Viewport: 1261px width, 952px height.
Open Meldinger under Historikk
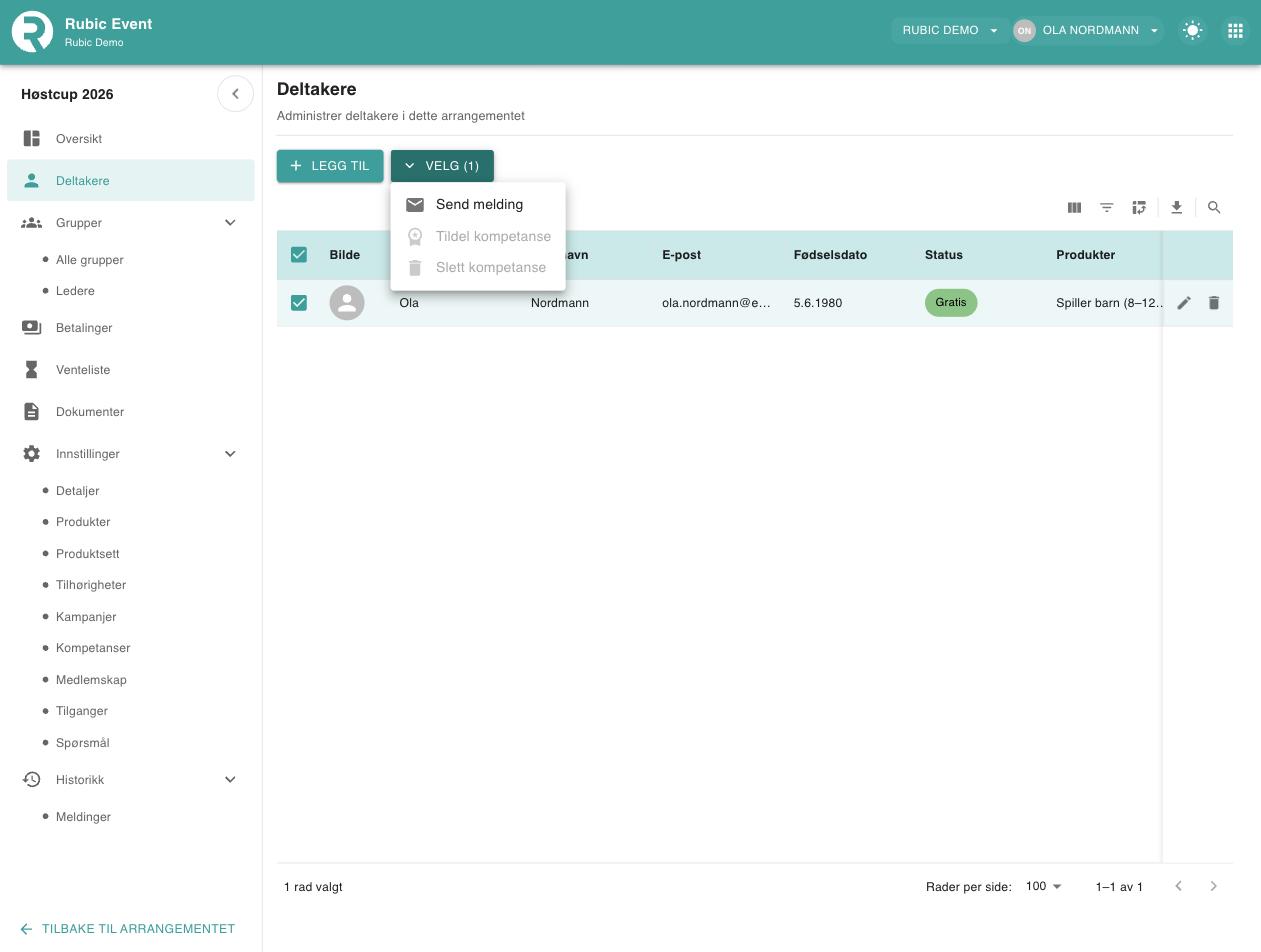pyautogui.click(x=83, y=817)
